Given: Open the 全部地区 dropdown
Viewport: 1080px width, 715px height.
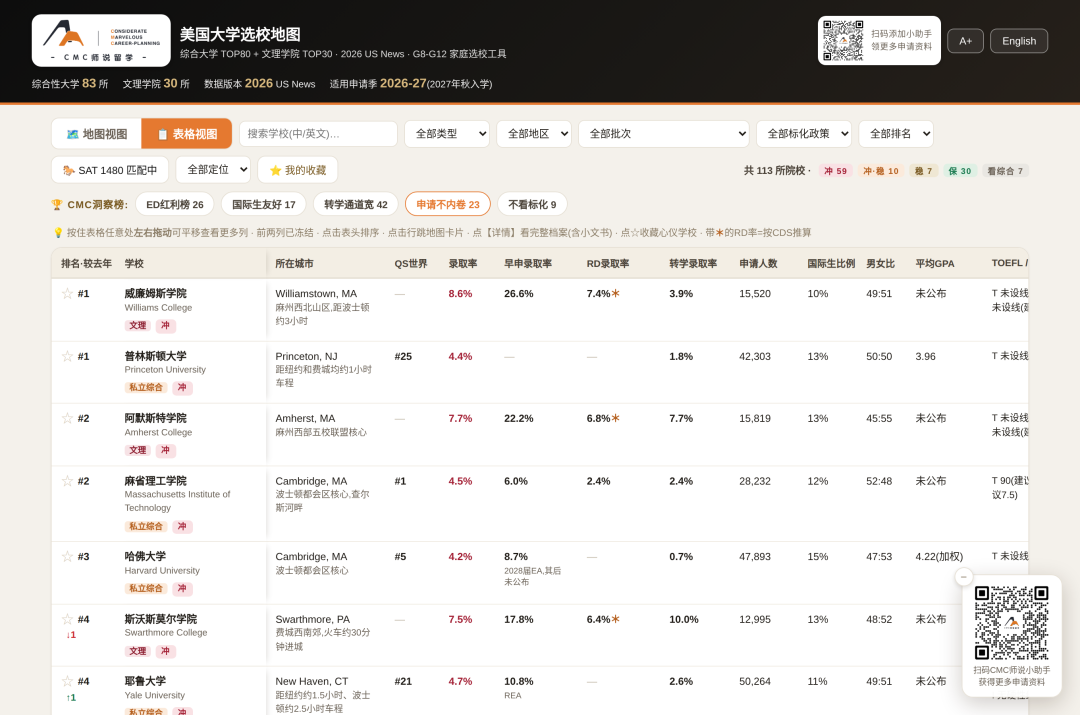Looking at the screenshot, I should (x=534, y=134).
